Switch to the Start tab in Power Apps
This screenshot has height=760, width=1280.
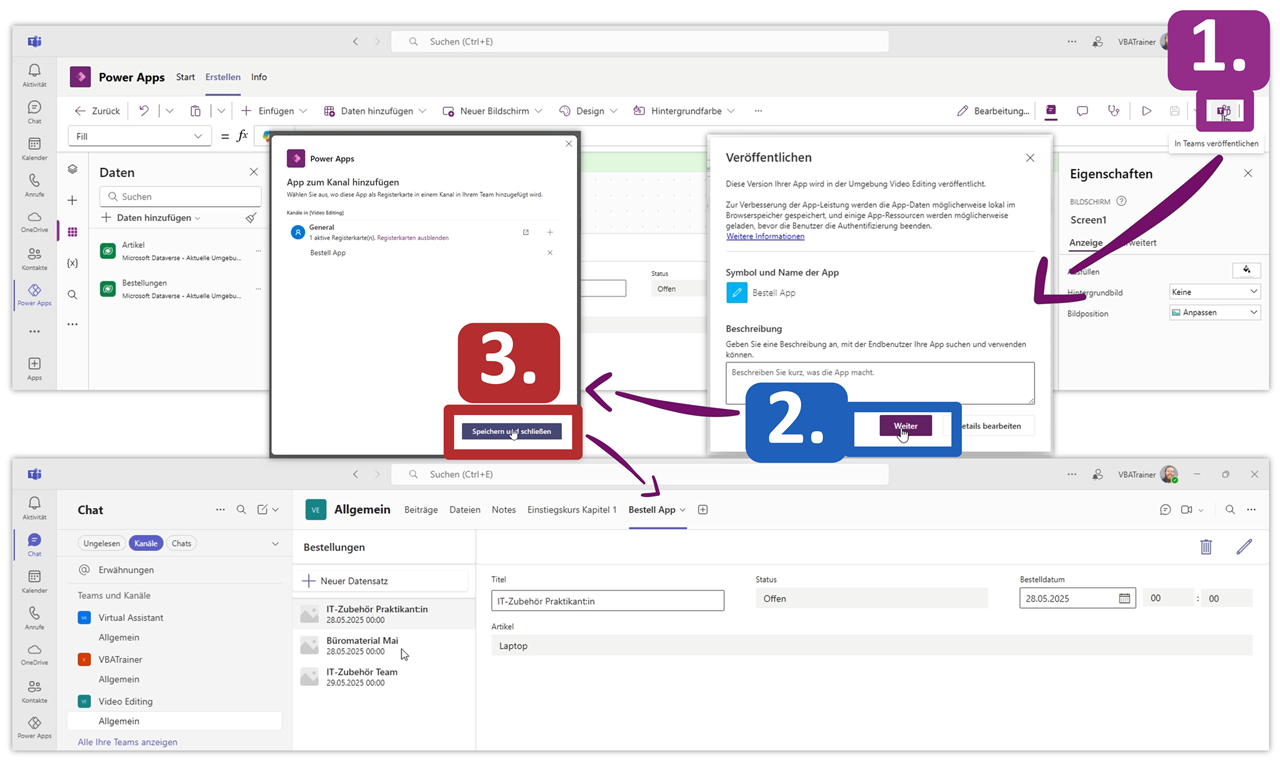(x=185, y=77)
